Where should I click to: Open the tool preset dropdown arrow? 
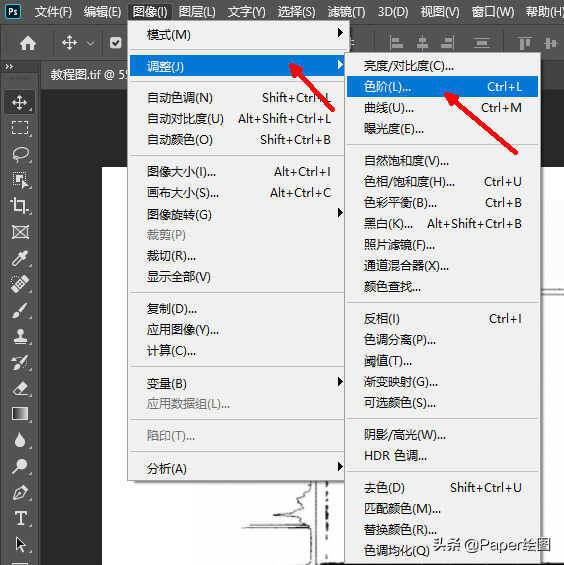tap(90, 43)
